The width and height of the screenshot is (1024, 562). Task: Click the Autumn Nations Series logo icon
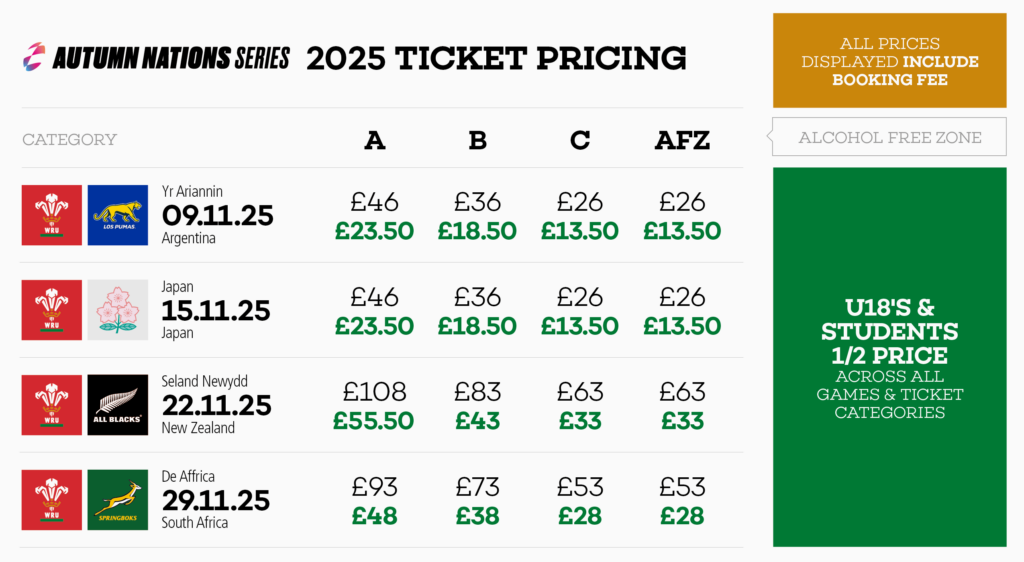[34, 57]
